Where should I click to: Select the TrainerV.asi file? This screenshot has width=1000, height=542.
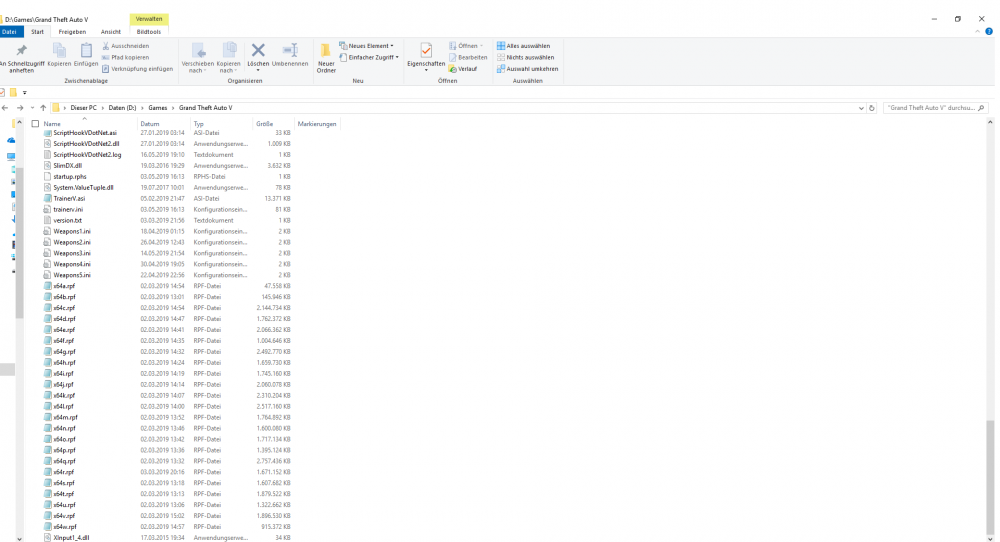coord(69,198)
